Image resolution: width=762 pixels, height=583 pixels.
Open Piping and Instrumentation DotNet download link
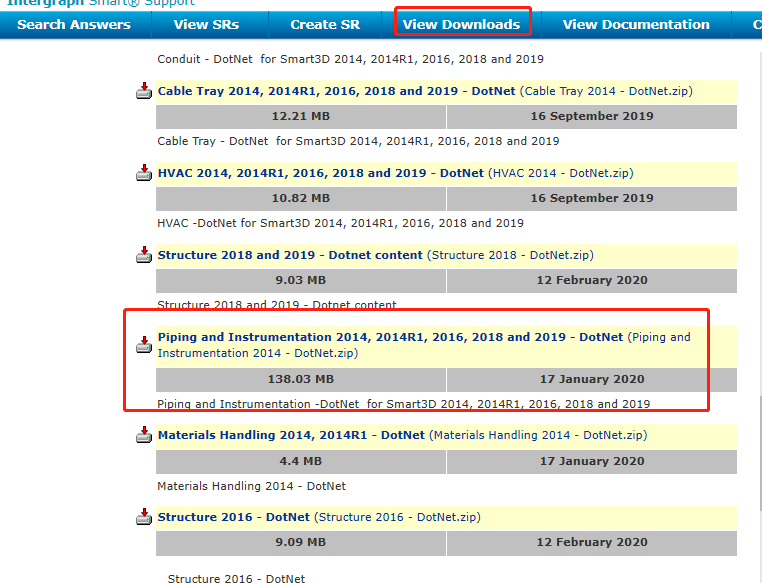click(x=424, y=345)
